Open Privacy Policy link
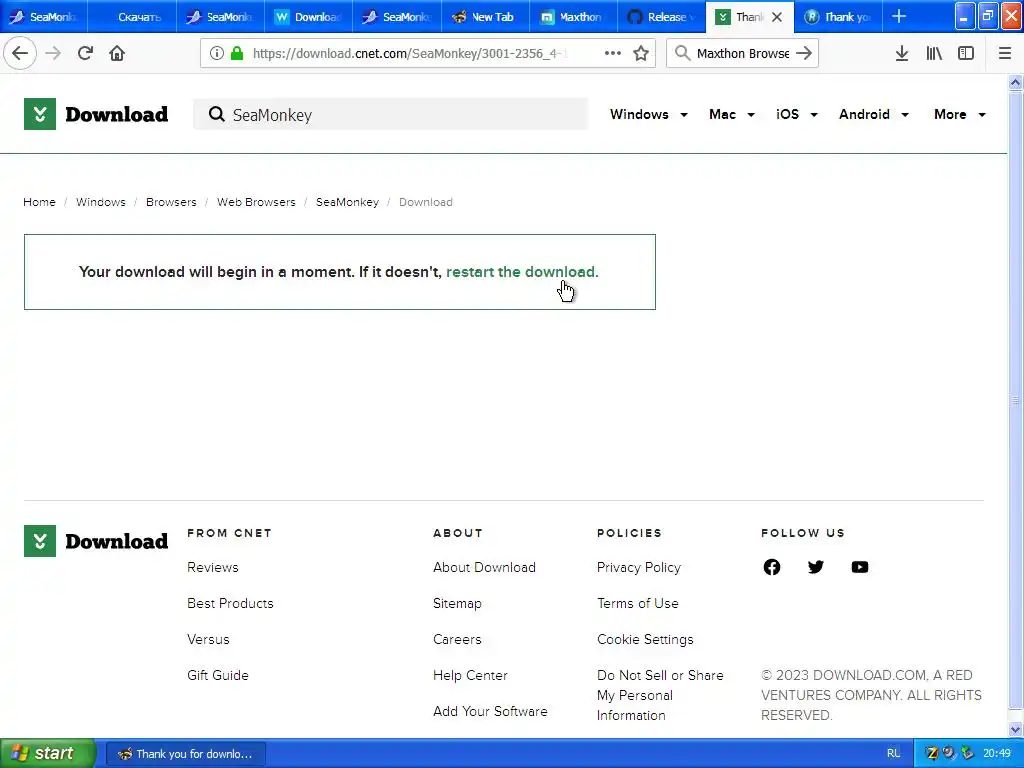Screen dimensions: 1024x768 tap(639, 567)
